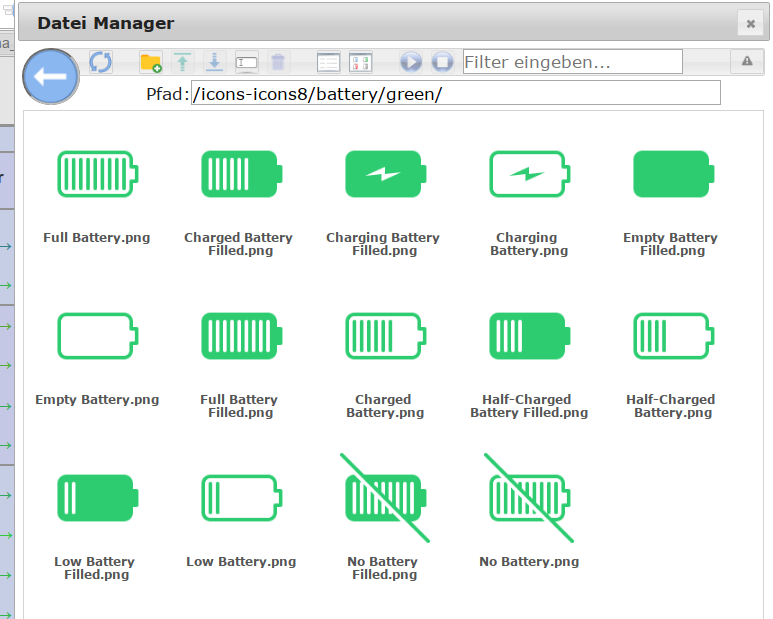Image resolution: width=773 pixels, height=619 pixels.
Task: Click the Pfad path text field
Action: pyautogui.click(x=455, y=93)
